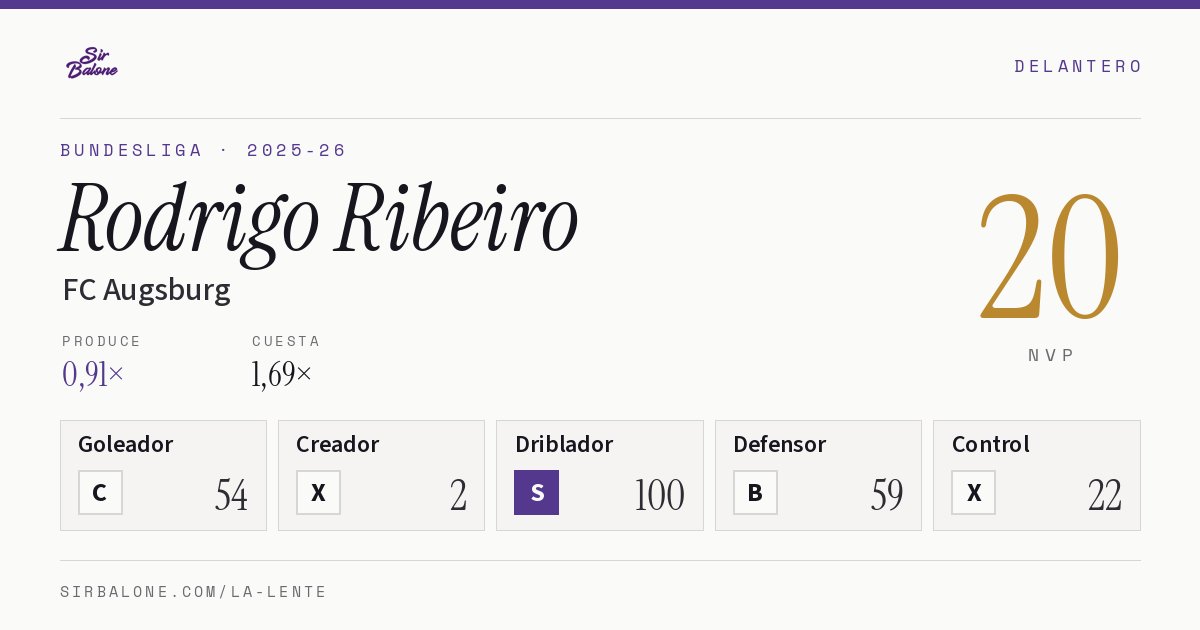Click the purple S badge in Driblador
1200x630 pixels.
(536, 492)
